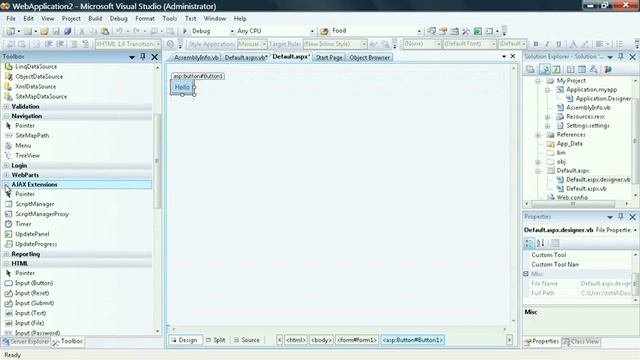Toggle Bold formatting button
This screenshot has width=640, height=360.
tap(536, 44)
